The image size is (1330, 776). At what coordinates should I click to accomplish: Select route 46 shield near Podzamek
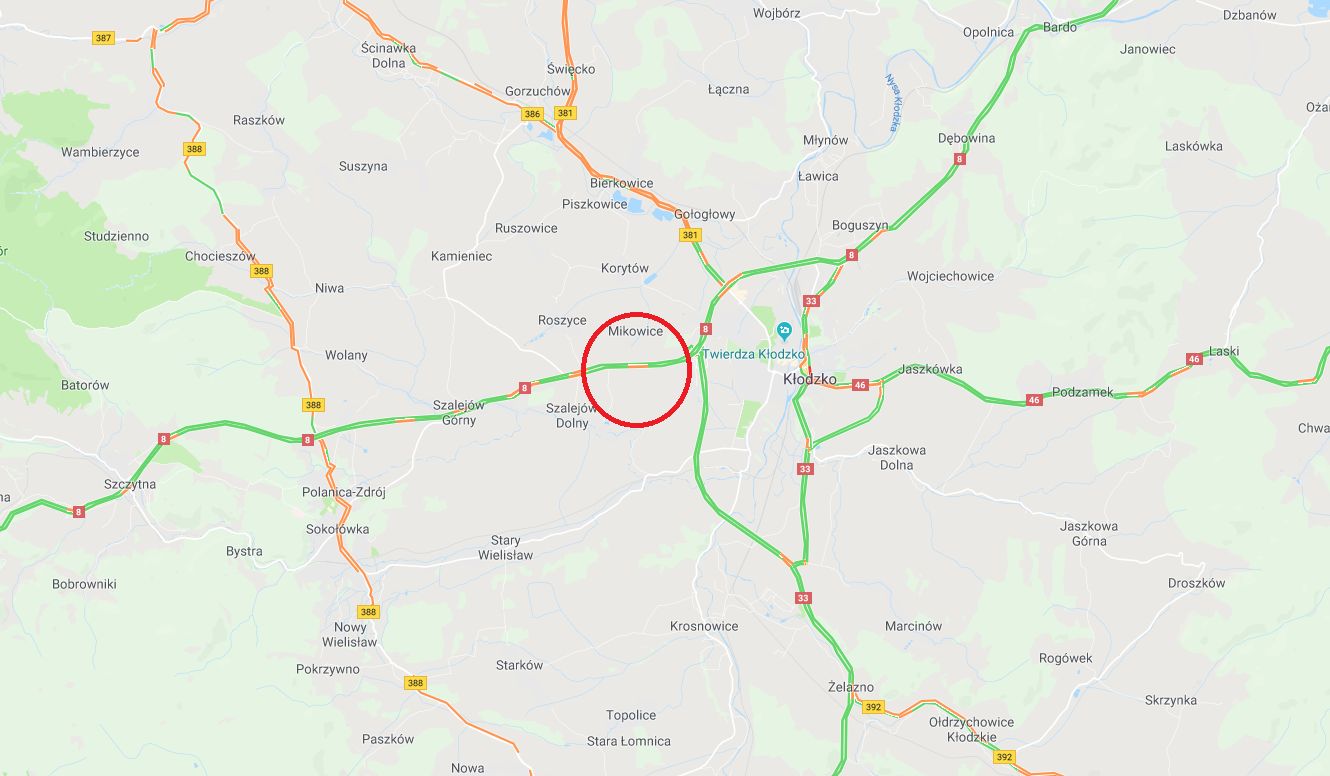tap(1034, 400)
